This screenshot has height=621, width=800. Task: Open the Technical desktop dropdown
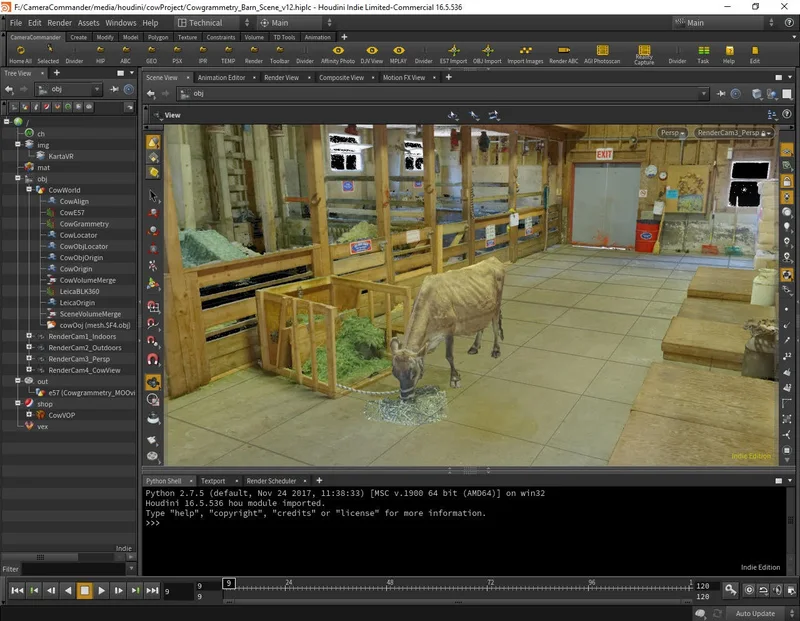pos(213,22)
